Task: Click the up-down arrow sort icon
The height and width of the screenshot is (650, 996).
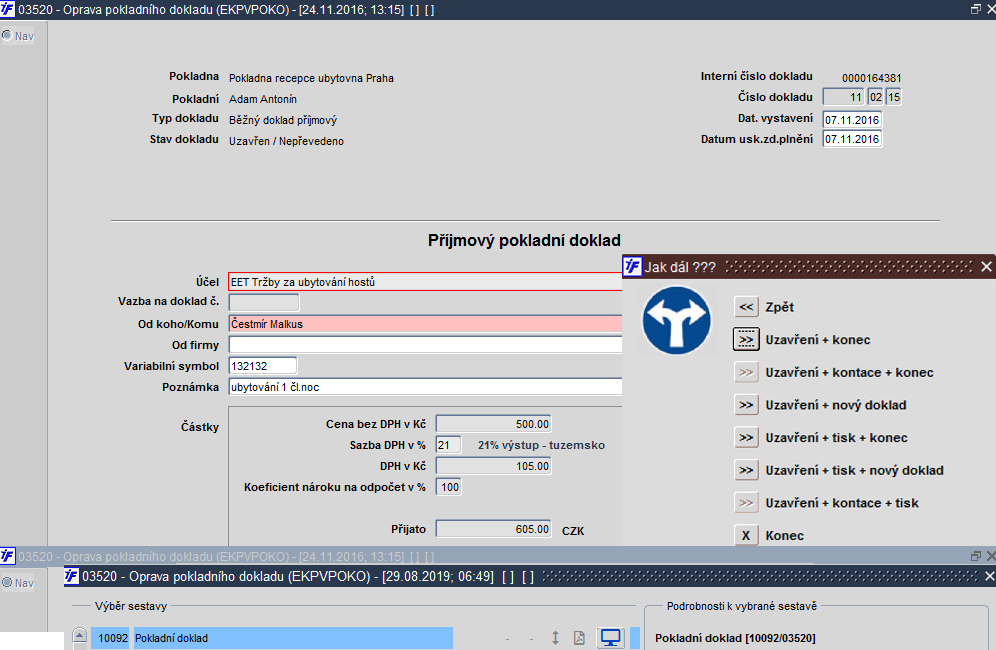Action: coord(555,637)
